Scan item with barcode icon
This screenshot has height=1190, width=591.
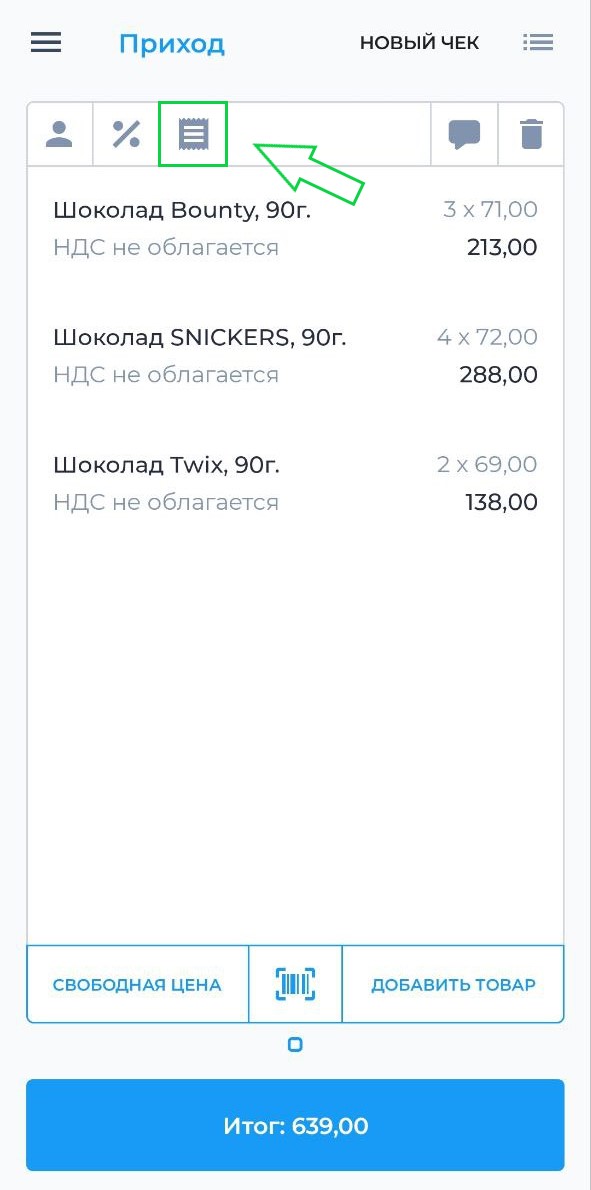(295, 984)
